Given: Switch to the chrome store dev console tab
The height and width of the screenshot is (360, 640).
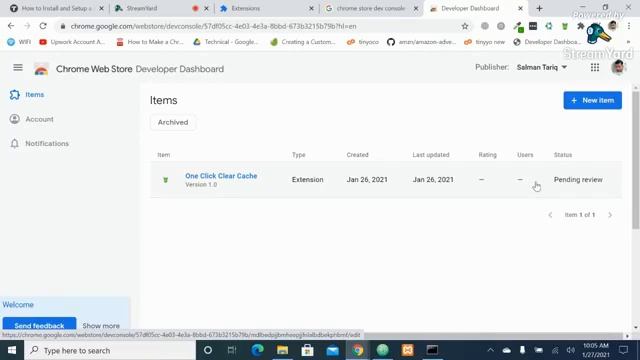Looking at the screenshot, I should click(x=371, y=8).
